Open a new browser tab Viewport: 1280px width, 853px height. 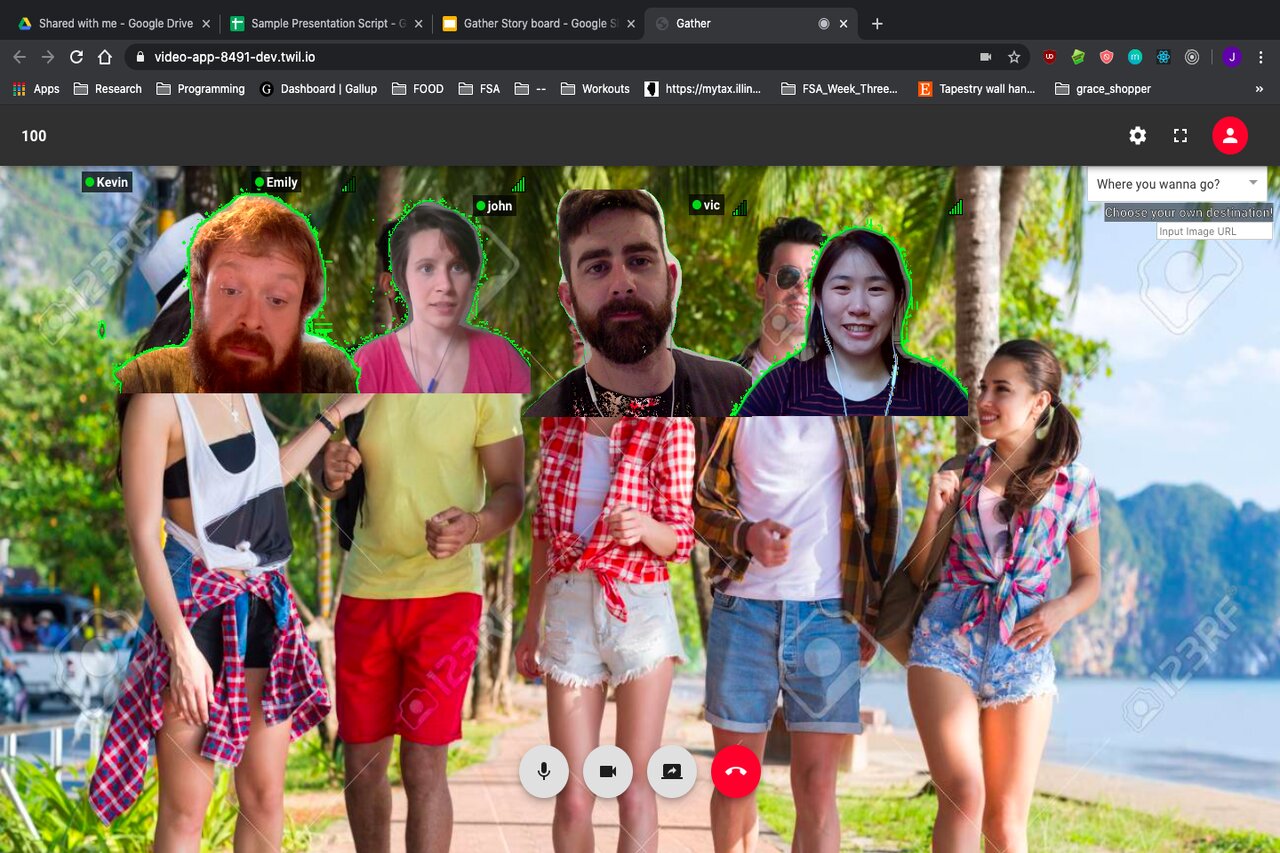(877, 23)
